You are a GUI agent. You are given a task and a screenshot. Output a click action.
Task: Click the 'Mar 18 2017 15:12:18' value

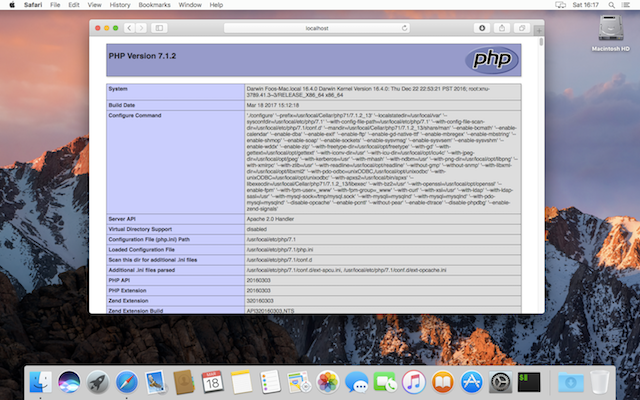click(273, 105)
